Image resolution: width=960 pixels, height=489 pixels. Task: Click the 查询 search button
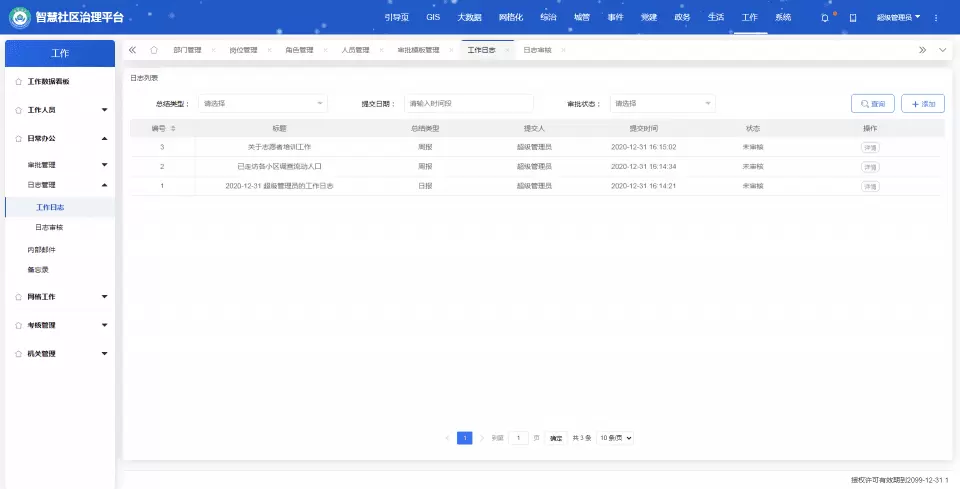[872, 103]
